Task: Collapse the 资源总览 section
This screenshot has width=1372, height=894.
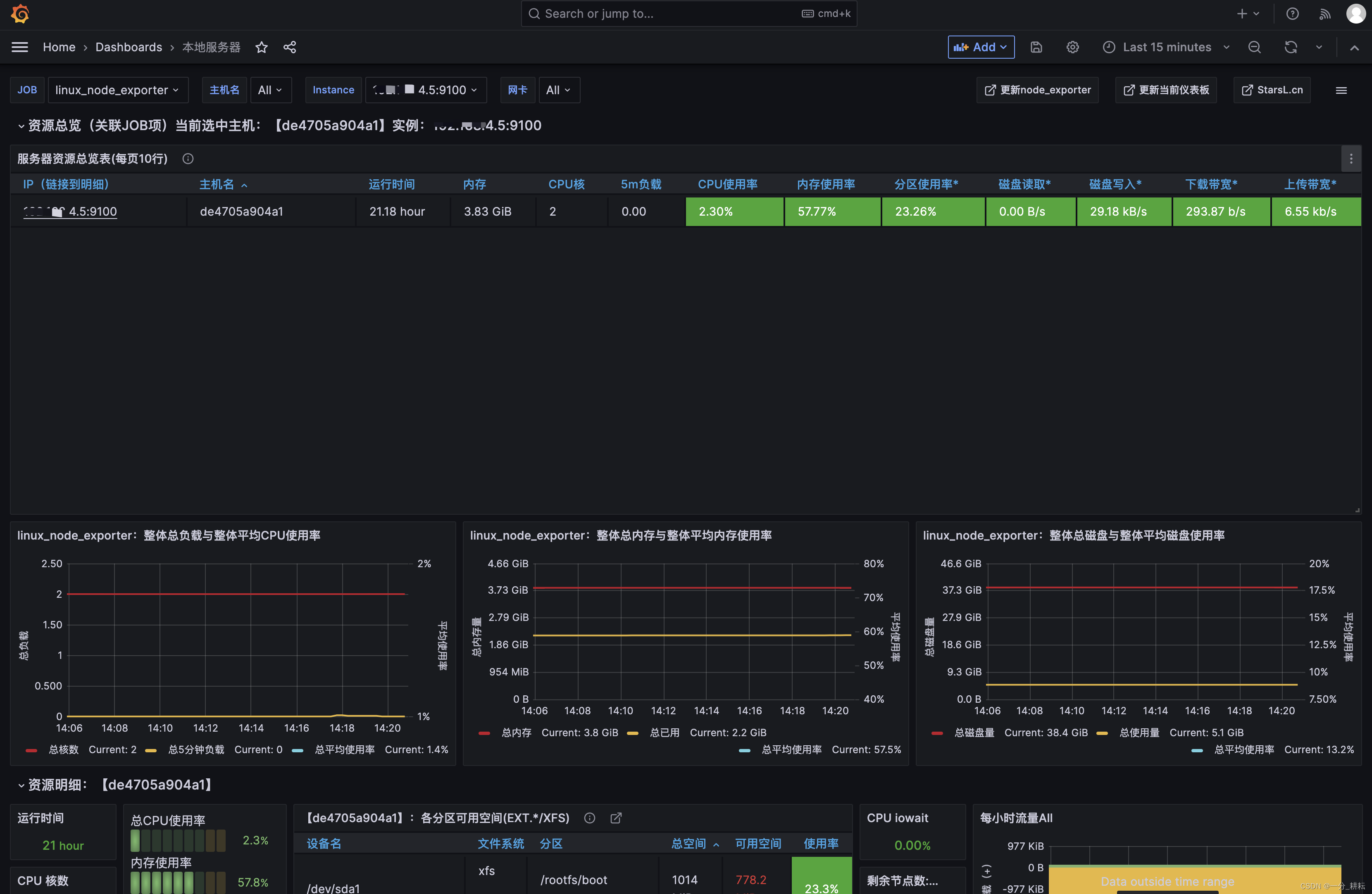Action: 21,126
